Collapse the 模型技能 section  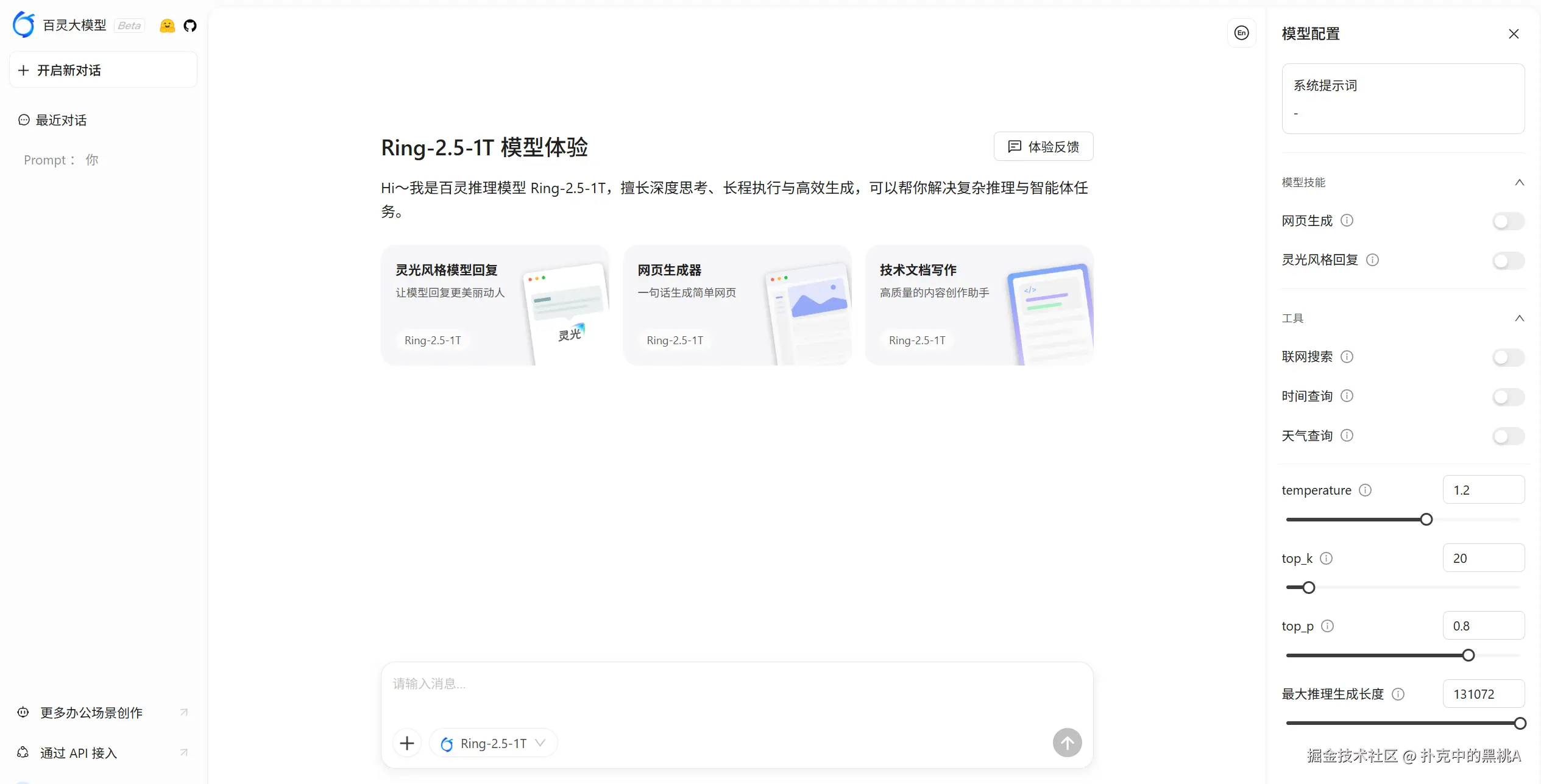[x=1519, y=182]
